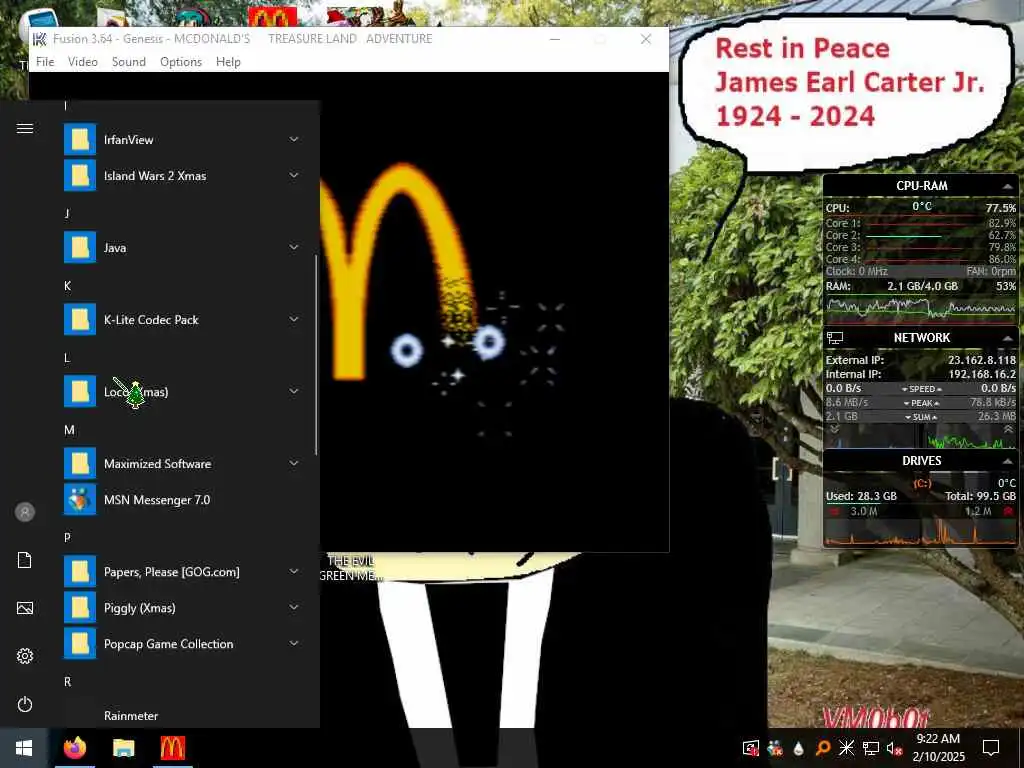This screenshot has height=768, width=1024.
Task: Open the Options menu in Fusion
Action: click(x=181, y=61)
